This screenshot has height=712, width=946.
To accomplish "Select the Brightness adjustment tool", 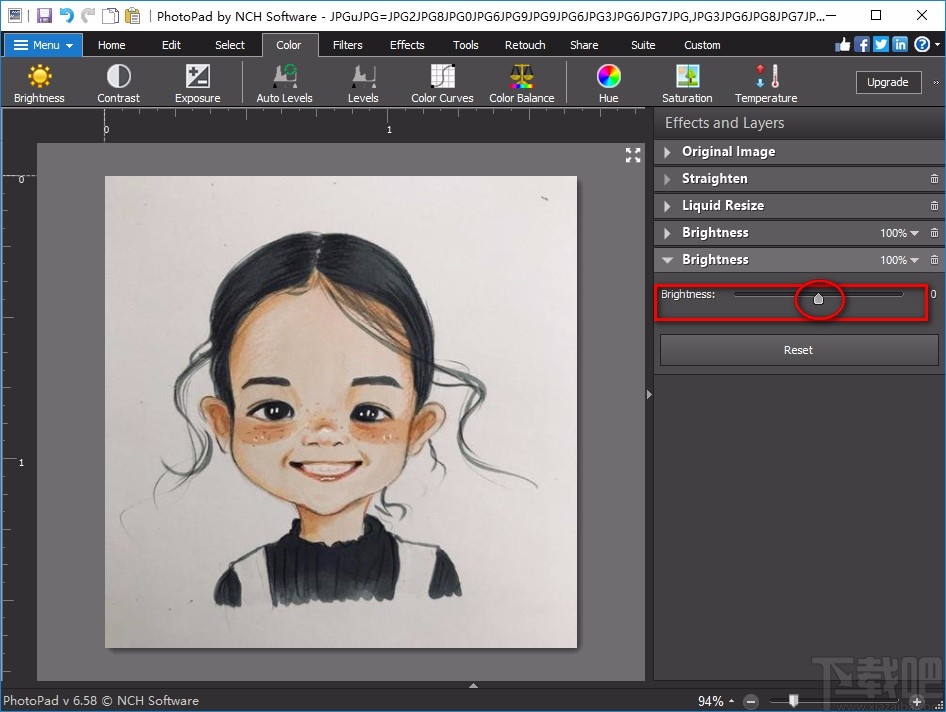I will coord(39,82).
